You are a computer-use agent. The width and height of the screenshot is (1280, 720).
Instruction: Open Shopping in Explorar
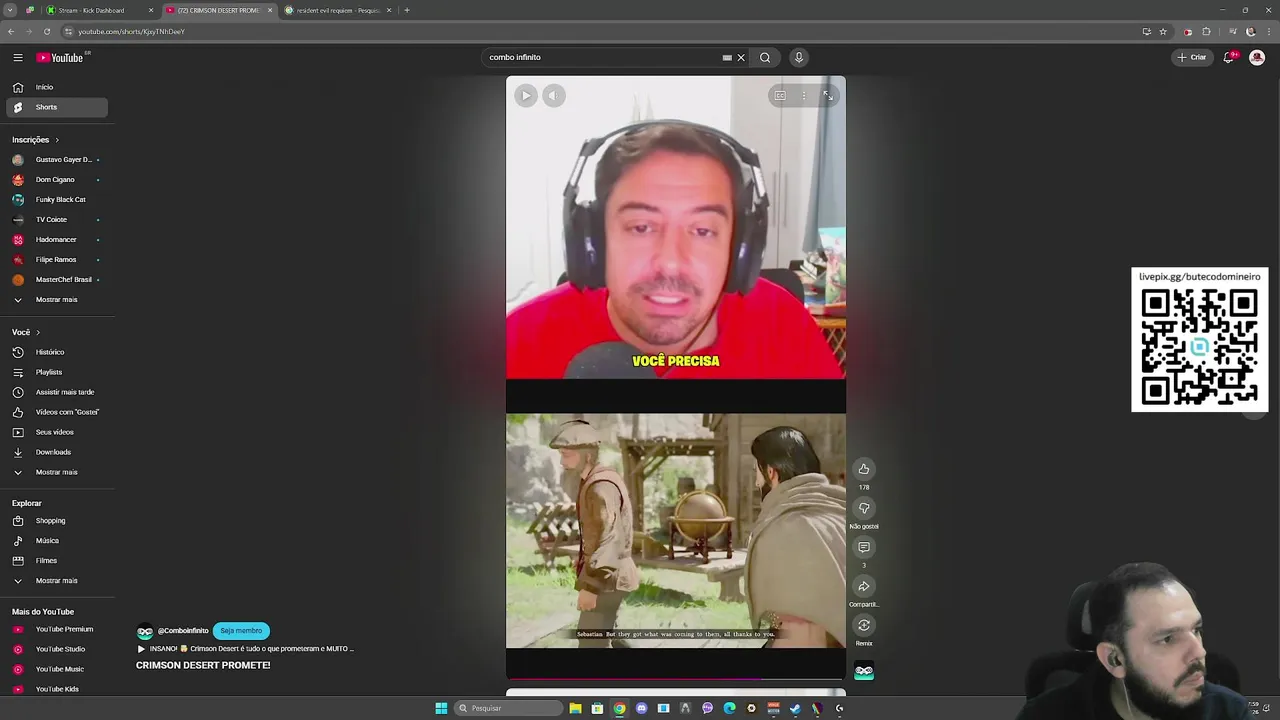point(58,521)
